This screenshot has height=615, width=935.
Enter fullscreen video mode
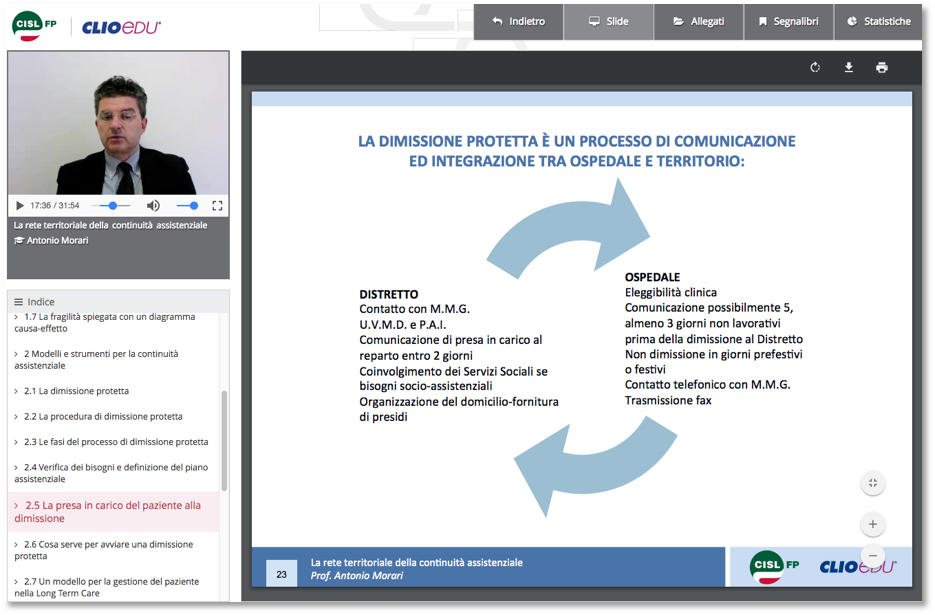point(218,206)
